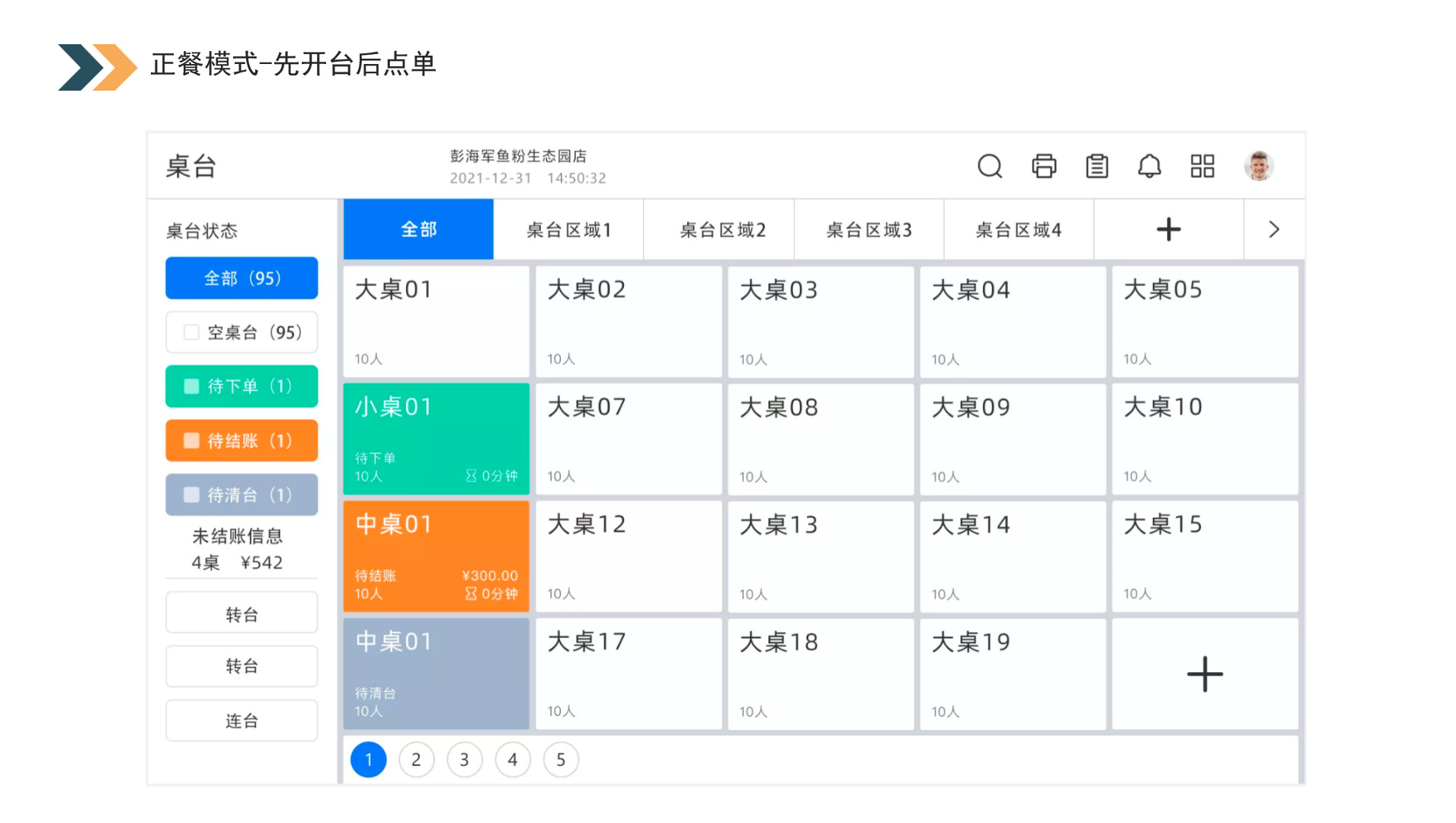Select the 全部 (95) status button
Image resolution: width=1456 pixels, height=823 pixels.
(x=242, y=278)
